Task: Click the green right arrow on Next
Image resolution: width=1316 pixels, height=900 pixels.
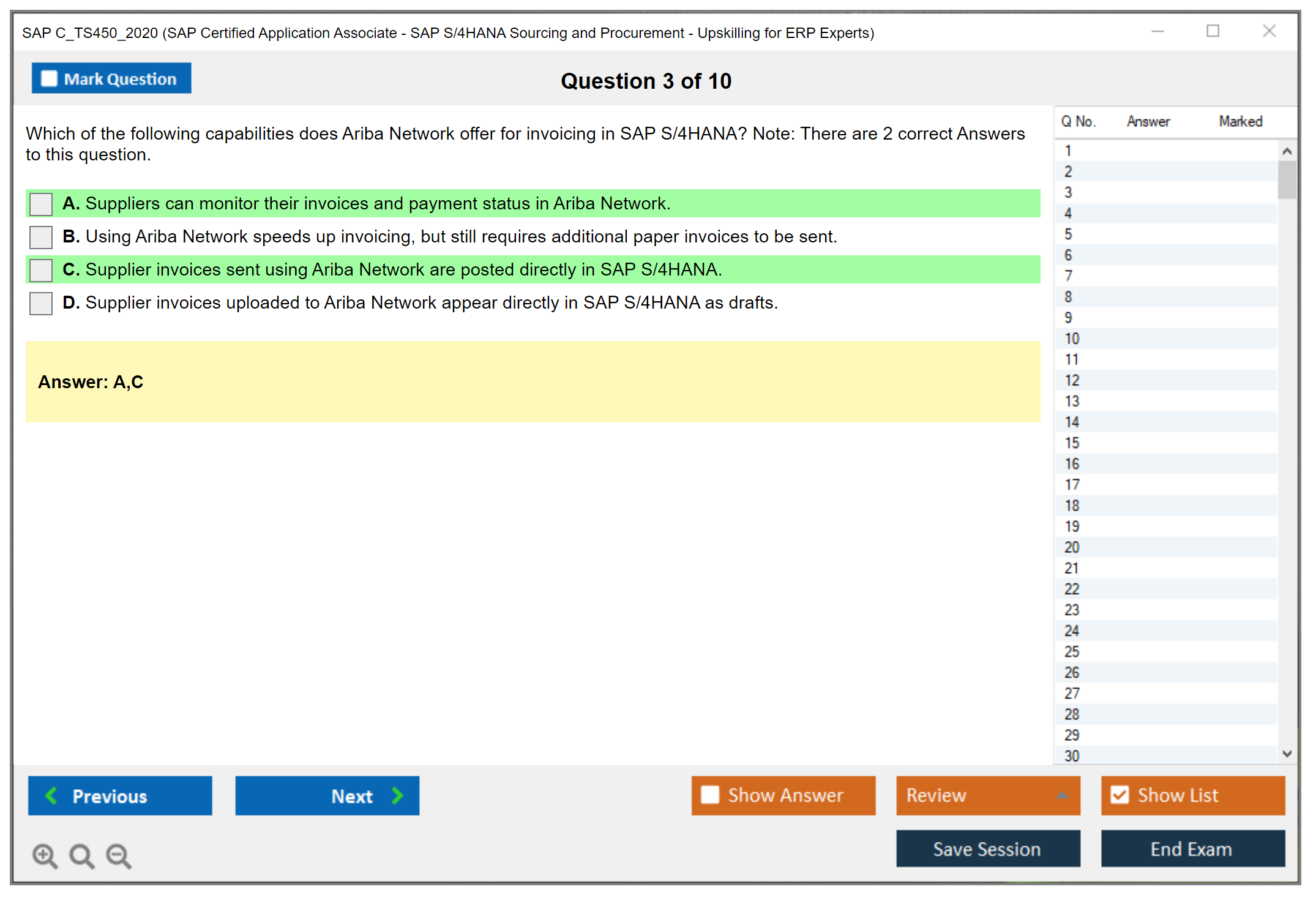Action: pyautogui.click(x=397, y=795)
